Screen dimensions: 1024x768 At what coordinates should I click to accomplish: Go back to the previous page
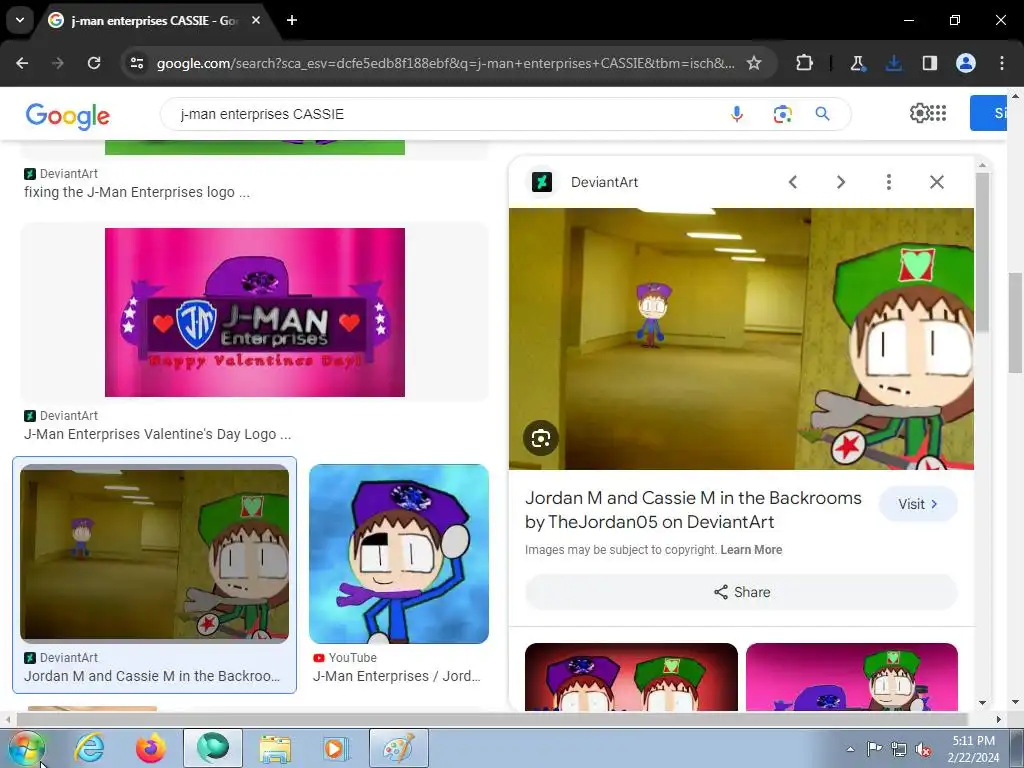tap(22, 63)
